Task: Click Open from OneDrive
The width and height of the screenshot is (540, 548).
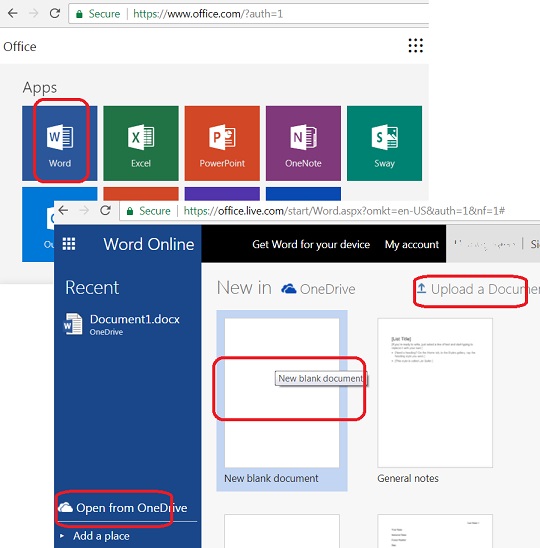Action: click(123, 507)
